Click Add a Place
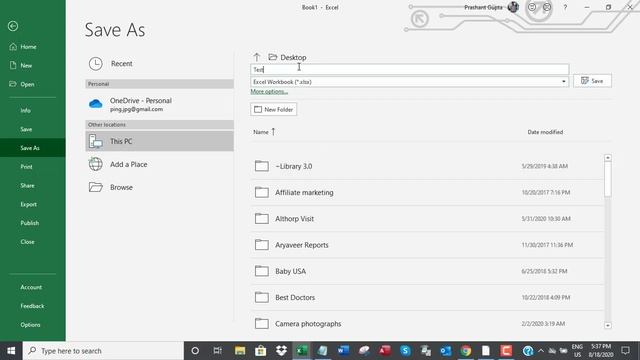 click(x=160, y=164)
